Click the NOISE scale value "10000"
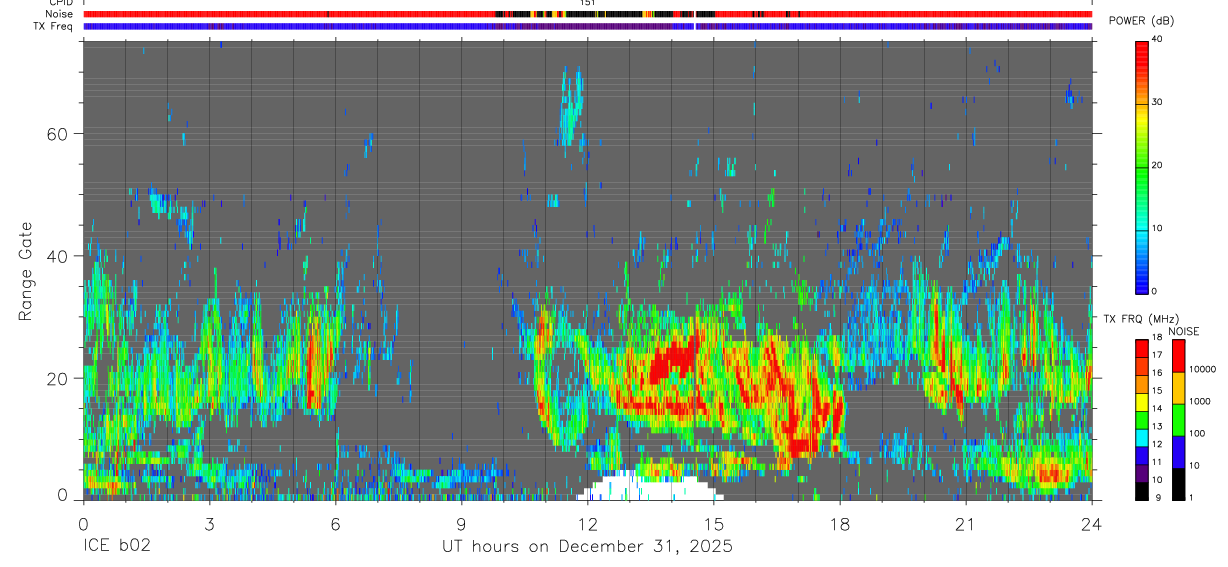This screenshot has height=567, width=1228. pyautogui.click(x=1203, y=369)
